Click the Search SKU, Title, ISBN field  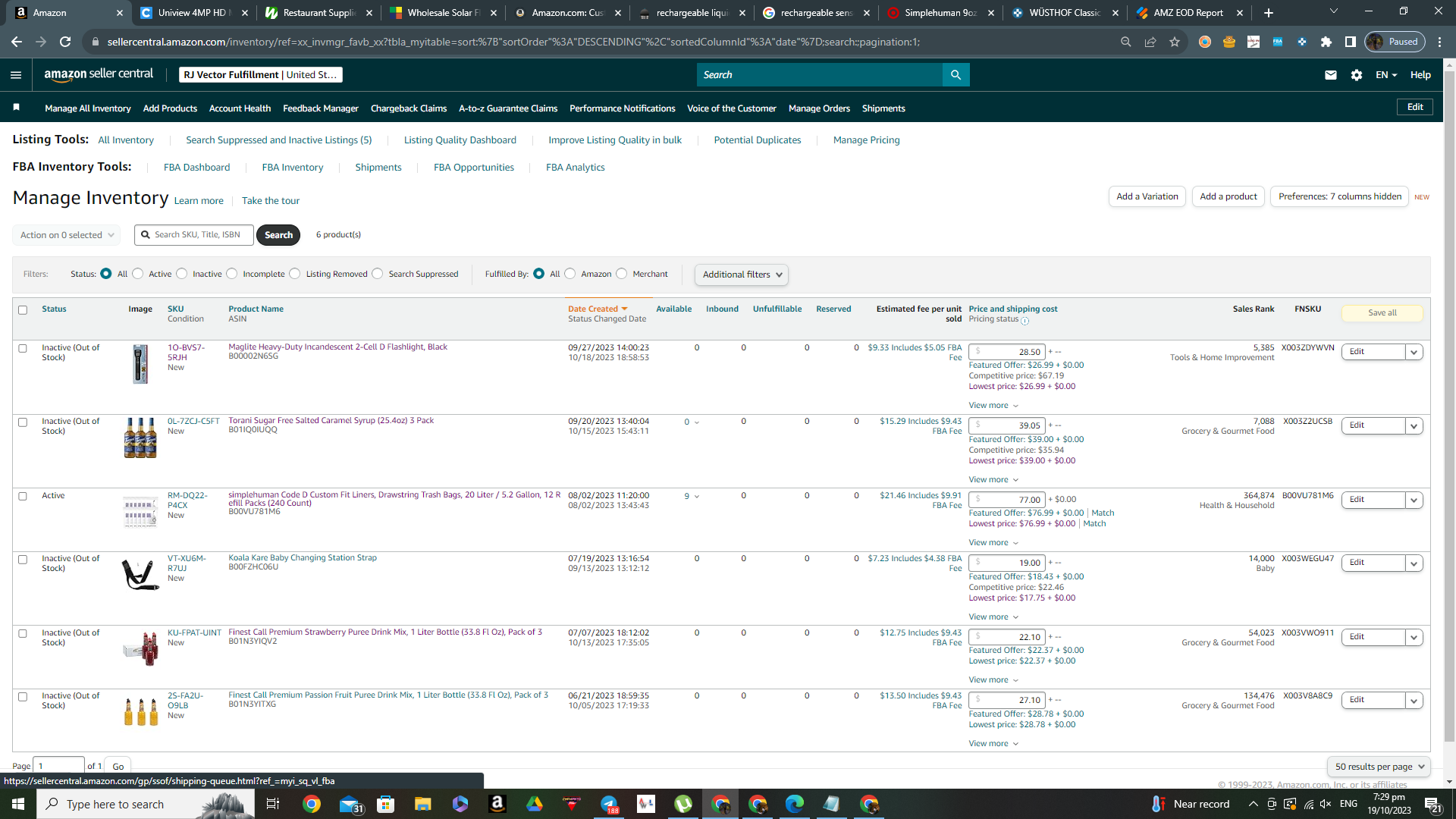[194, 235]
